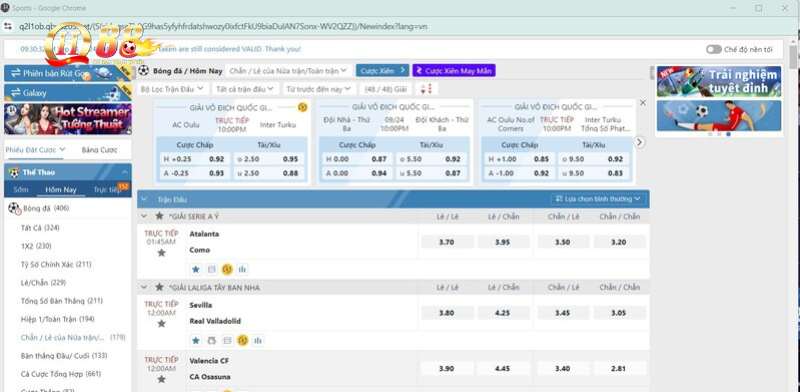Select the 'Sớm' tab
The height and width of the screenshot is (392, 800).
(21, 189)
